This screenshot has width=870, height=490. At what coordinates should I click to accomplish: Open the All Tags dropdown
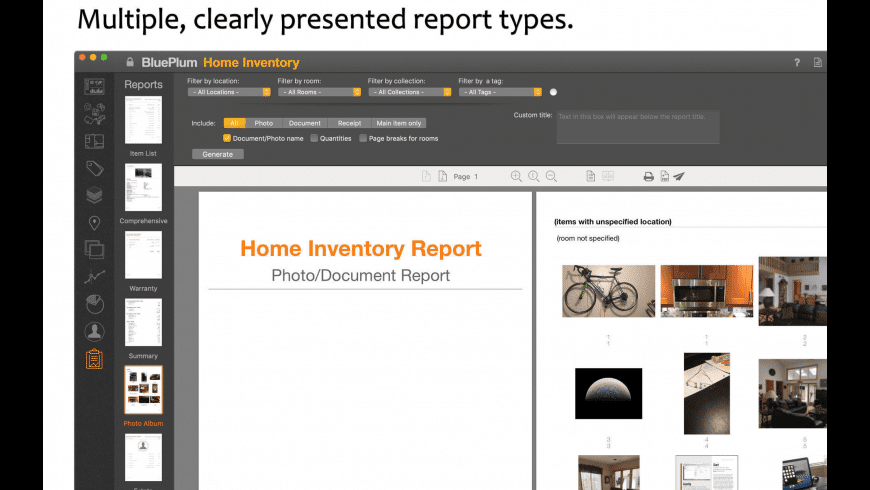coord(500,92)
